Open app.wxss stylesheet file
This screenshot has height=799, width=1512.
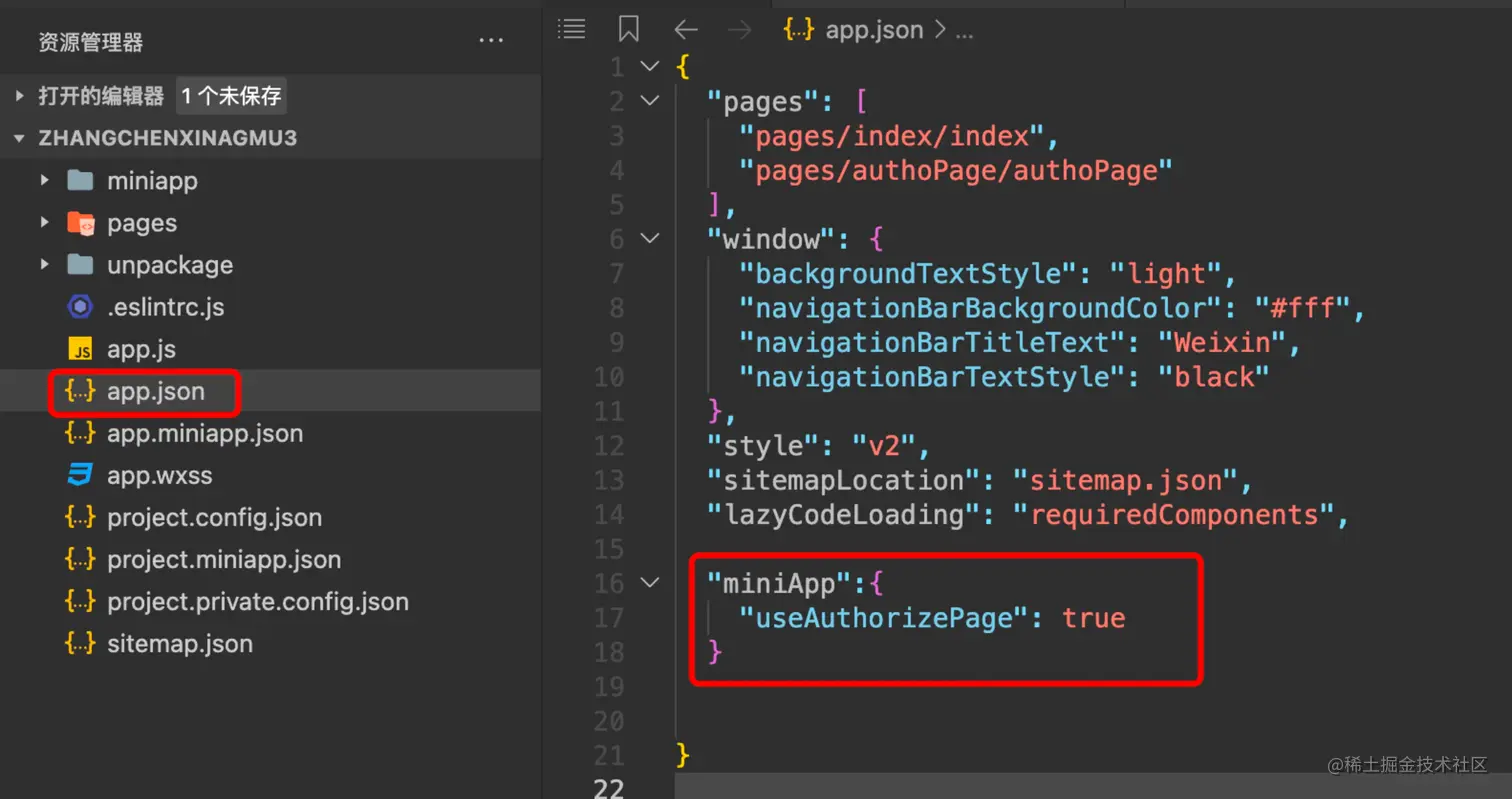(159, 475)
